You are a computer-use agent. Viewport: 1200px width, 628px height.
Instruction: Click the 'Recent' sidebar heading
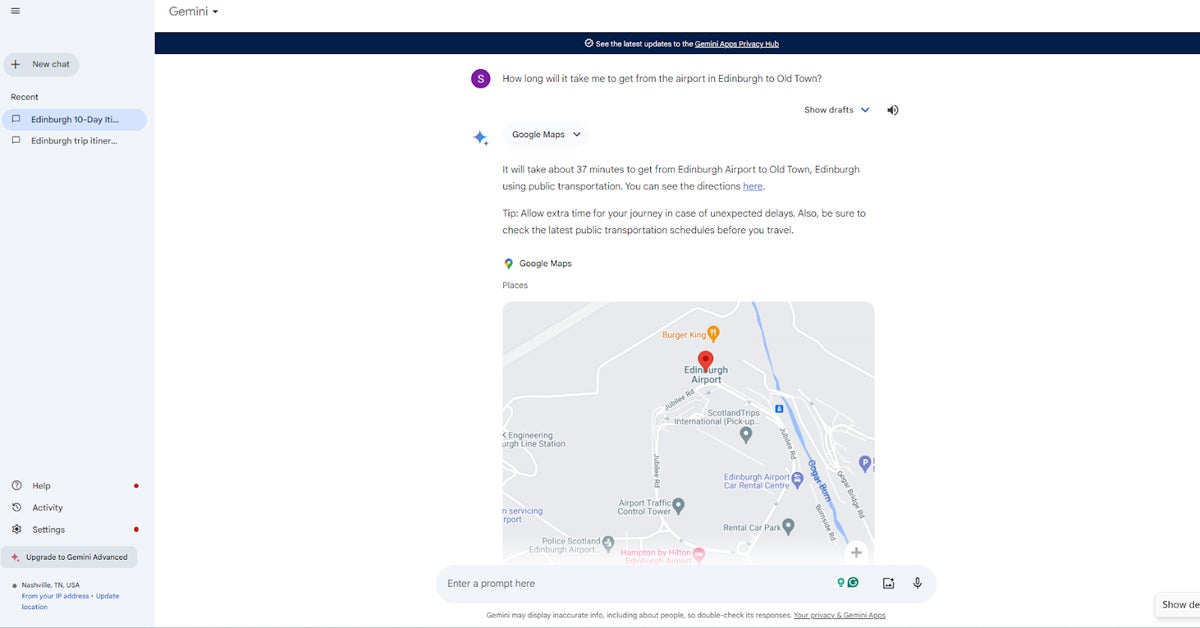click(25, 97)
